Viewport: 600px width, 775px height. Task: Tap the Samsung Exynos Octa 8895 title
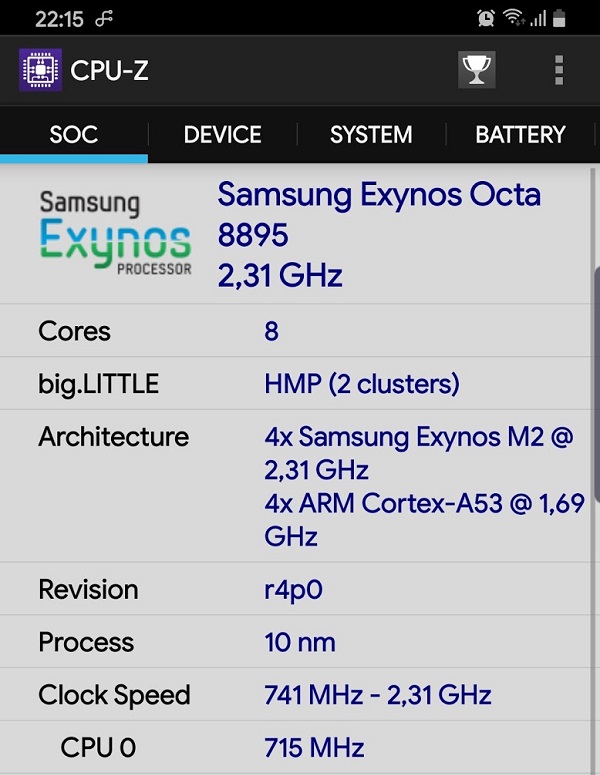pos(379,213)
